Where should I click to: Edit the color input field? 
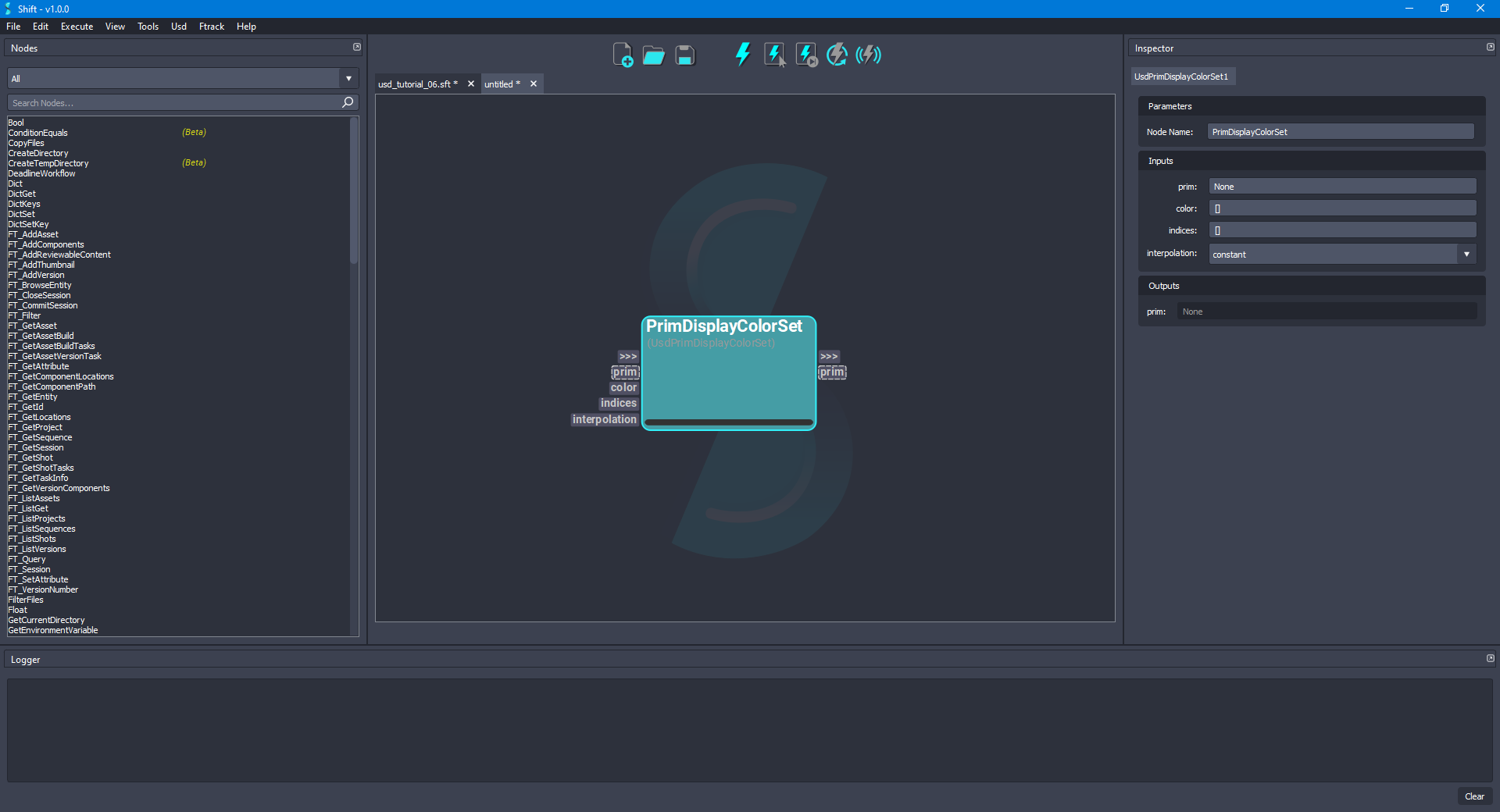tap(1341, 208)
